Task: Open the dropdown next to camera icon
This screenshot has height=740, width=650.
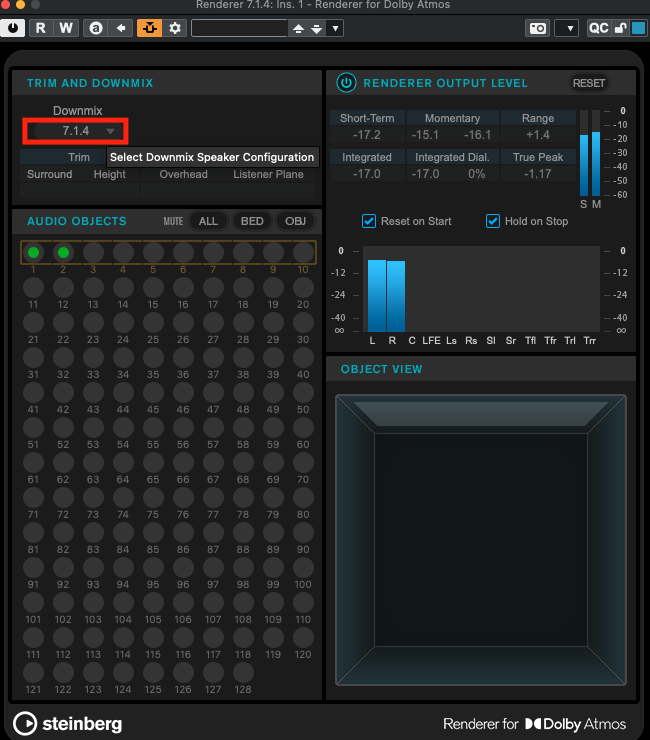Action: [566, 28]
